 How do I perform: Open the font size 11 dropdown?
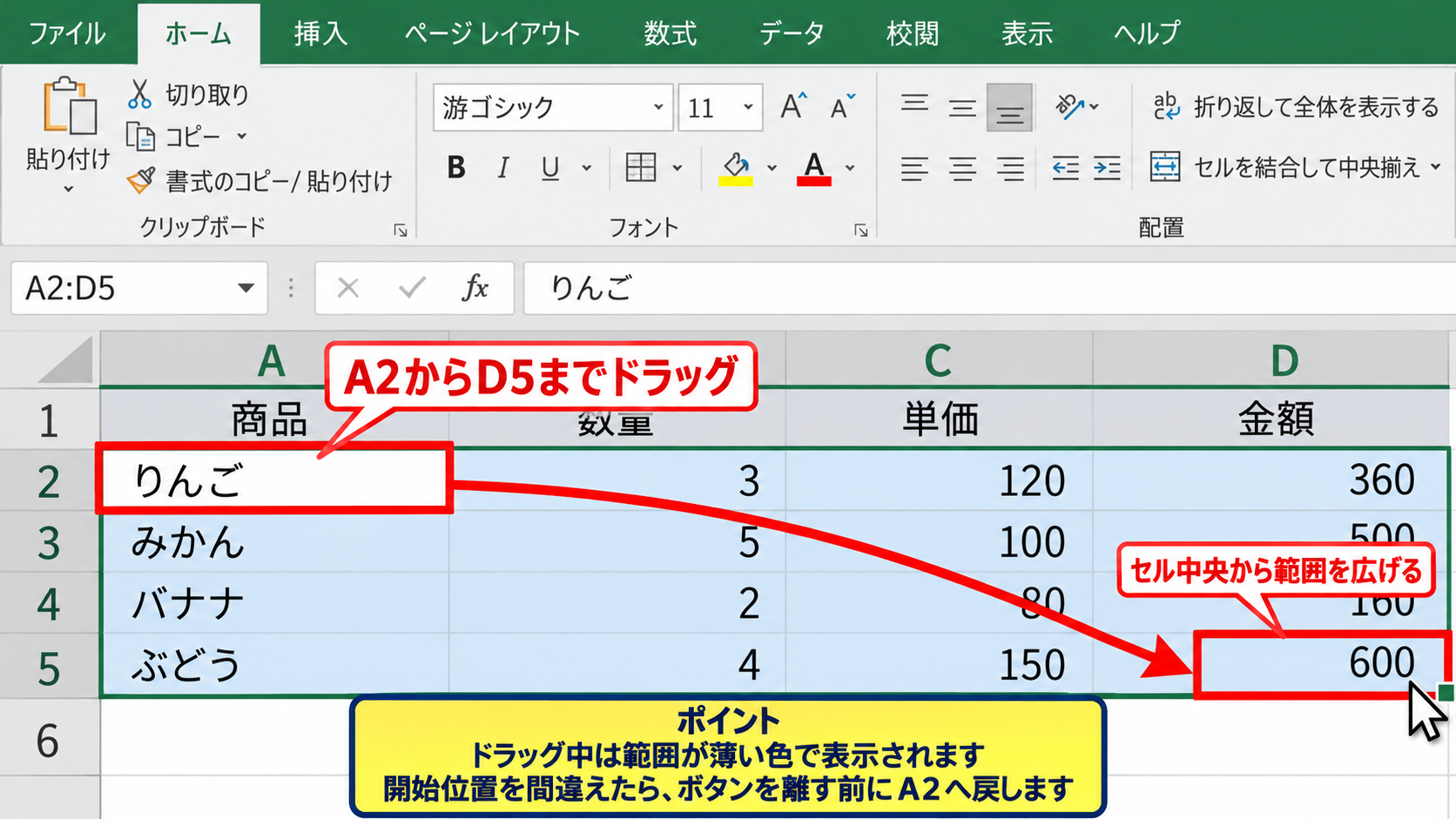(x=748, y=107)
